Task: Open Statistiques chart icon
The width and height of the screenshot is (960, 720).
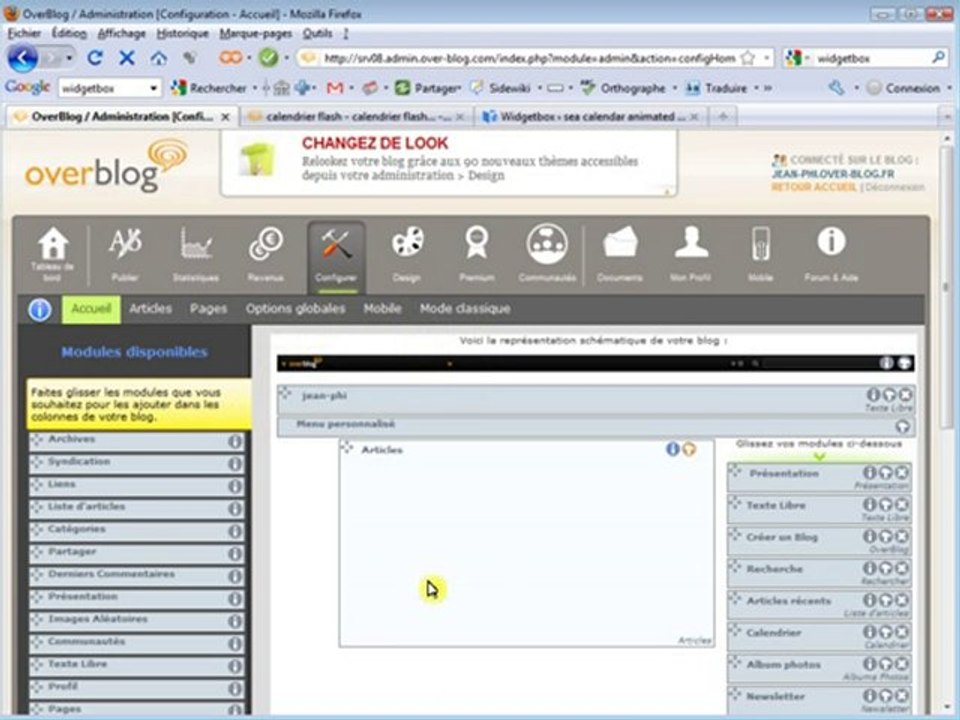Action: pos(196,244)
